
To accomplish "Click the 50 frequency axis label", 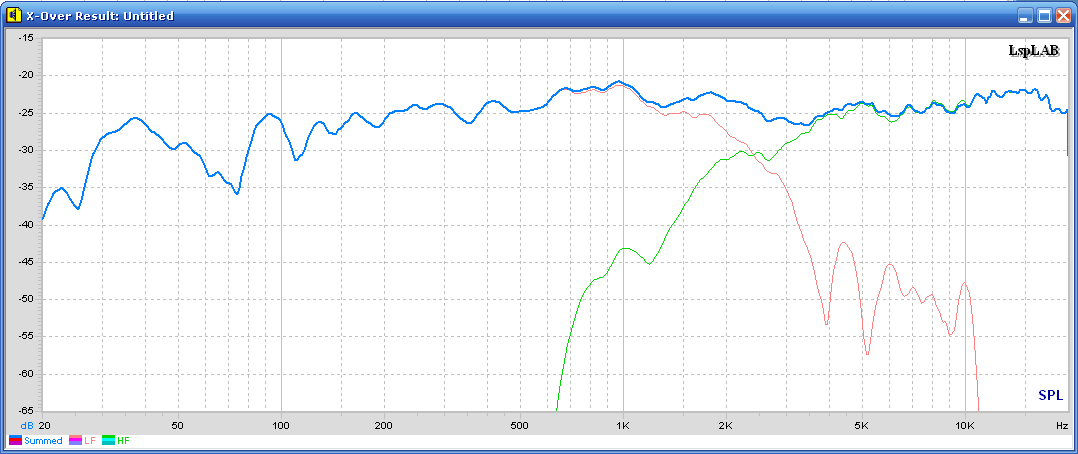I will point(178,426).
